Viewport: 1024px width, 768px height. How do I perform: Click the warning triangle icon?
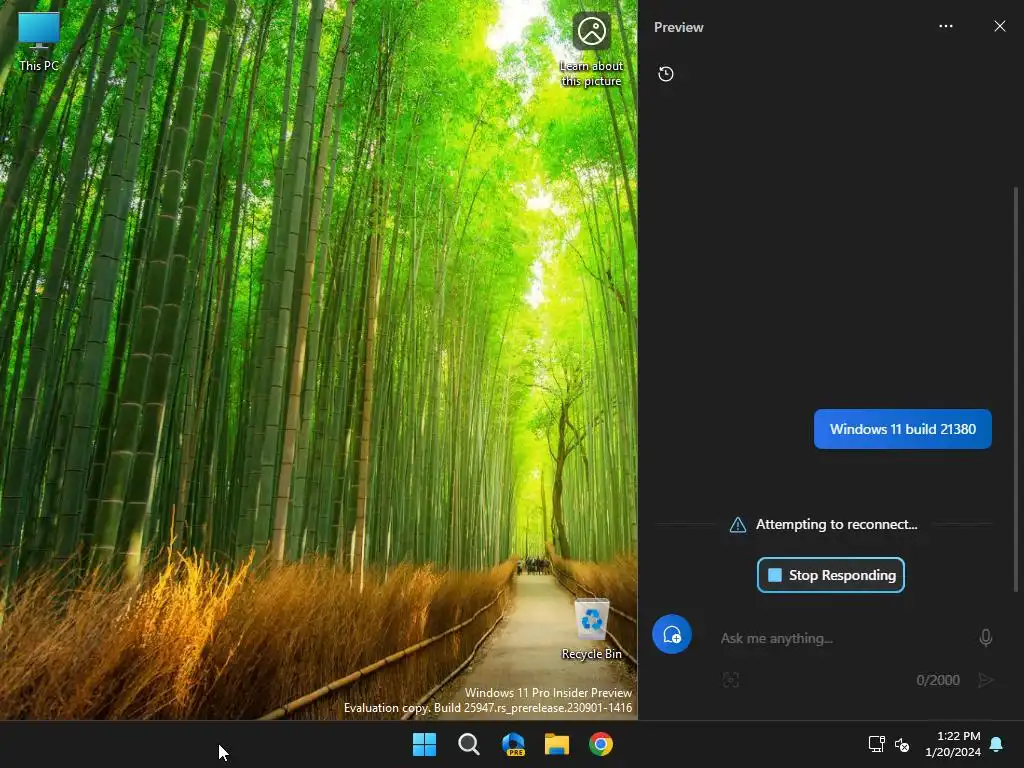point(737,524)
